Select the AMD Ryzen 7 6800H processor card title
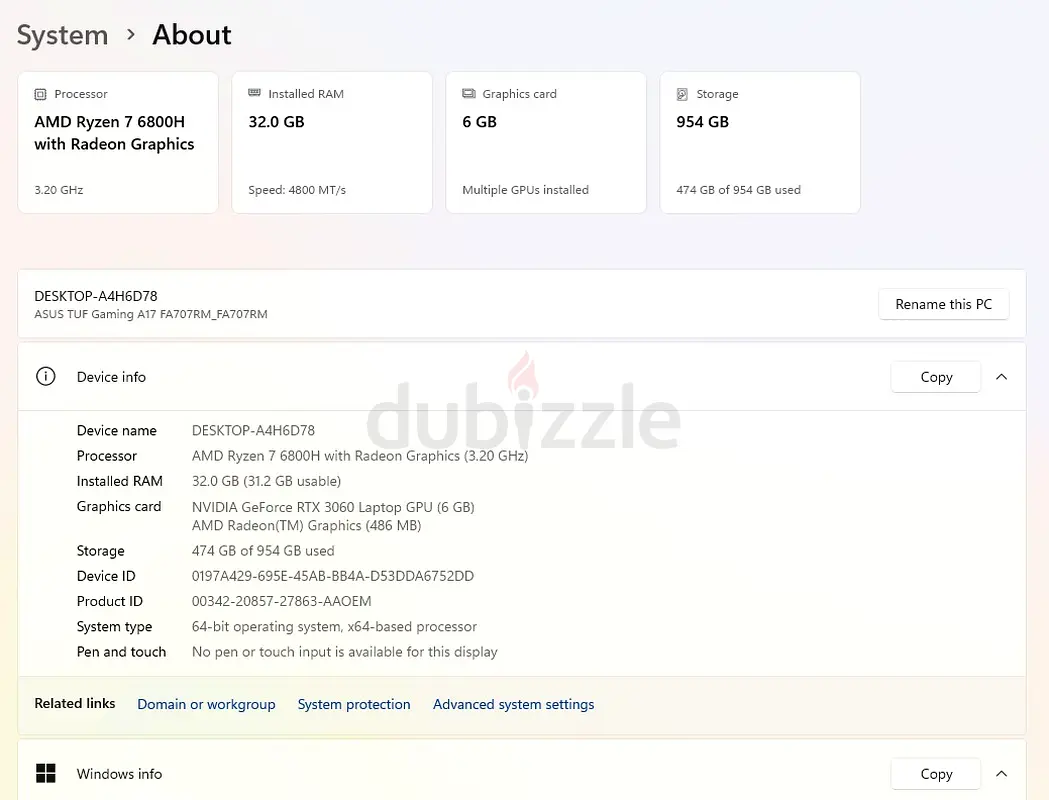Image resolution: width=1049 pixels, height=800 pixels. [x=114, y=133]
